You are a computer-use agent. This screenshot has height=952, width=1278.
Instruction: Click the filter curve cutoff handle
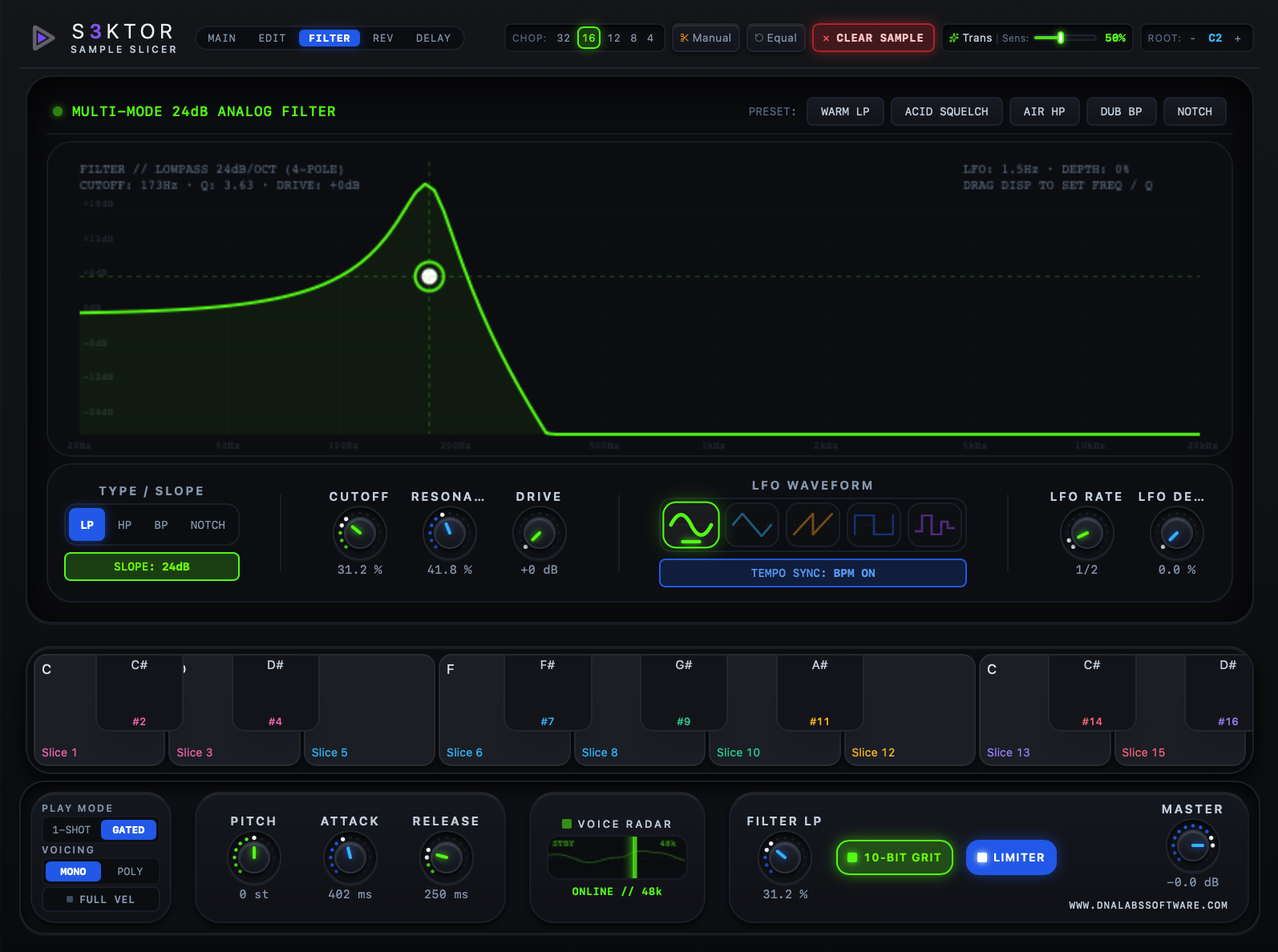[430, 276]
